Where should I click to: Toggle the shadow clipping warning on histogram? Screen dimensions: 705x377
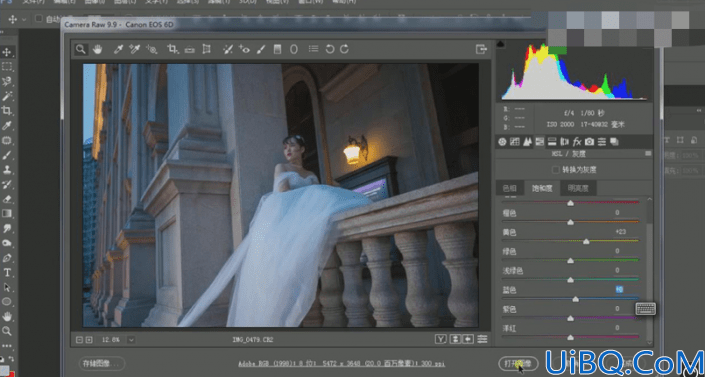click(x=501, y=45)
